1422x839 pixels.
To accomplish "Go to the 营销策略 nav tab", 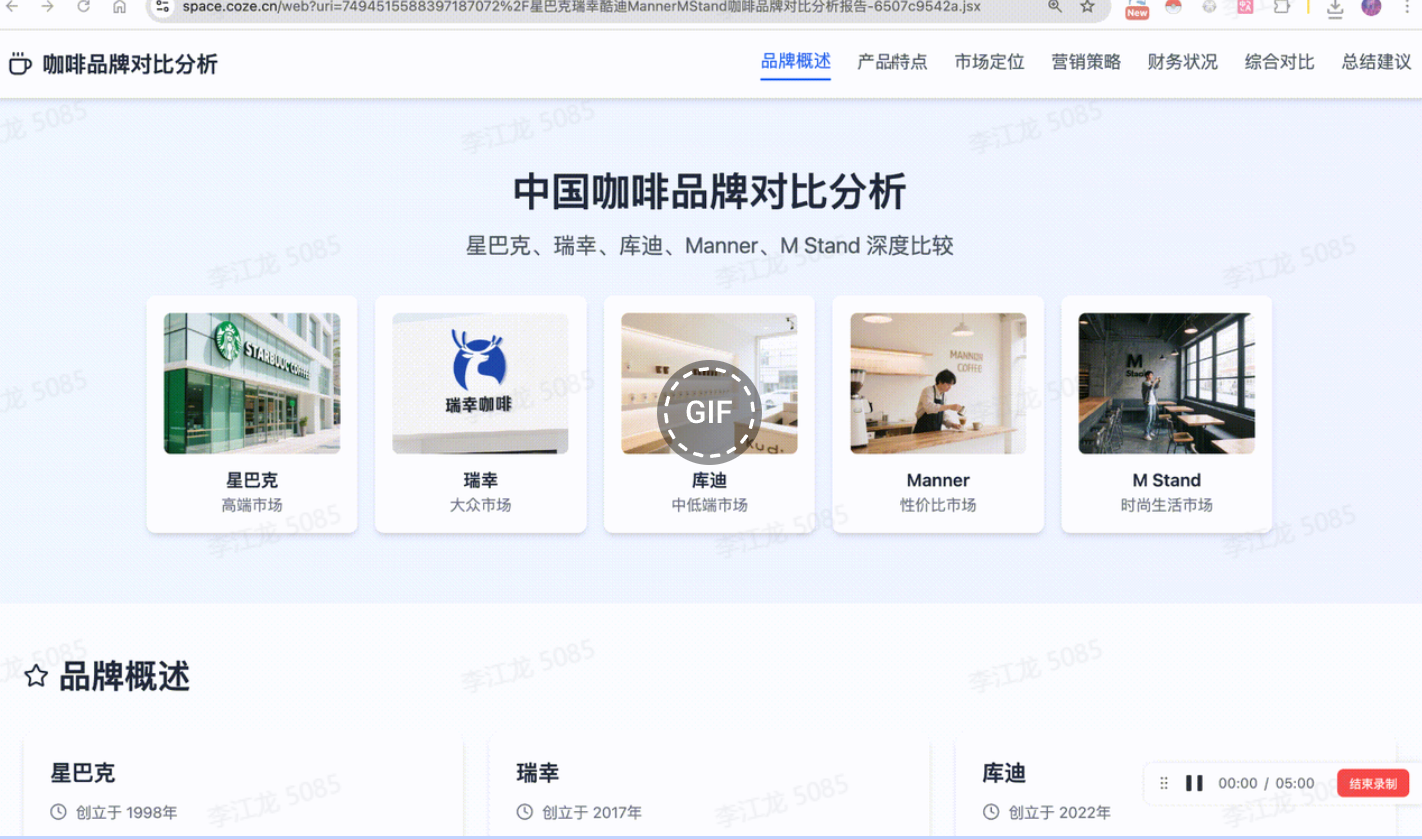I will [x=1086, y=62].
